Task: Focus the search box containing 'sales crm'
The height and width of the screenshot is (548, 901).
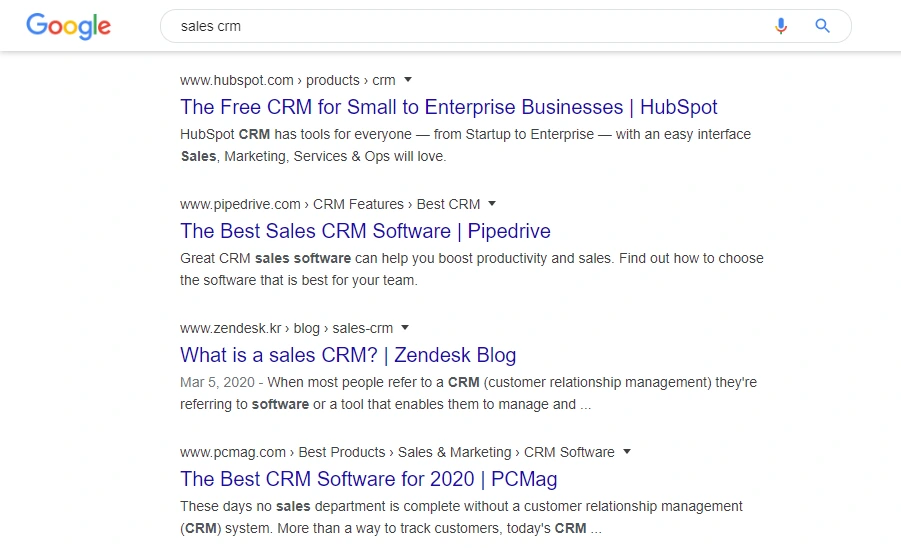Action: pos(460,26)
